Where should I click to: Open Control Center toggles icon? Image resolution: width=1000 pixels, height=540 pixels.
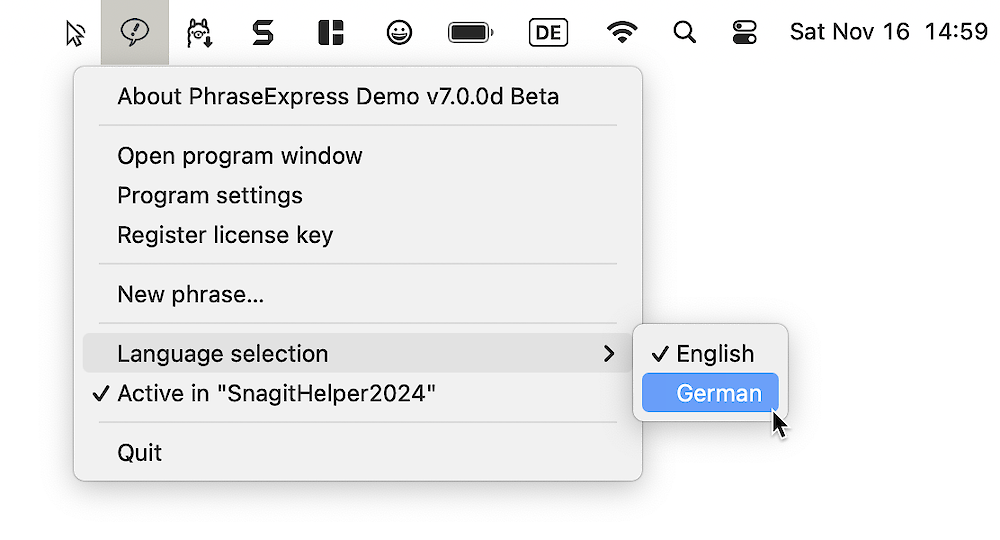click(745, 33)
